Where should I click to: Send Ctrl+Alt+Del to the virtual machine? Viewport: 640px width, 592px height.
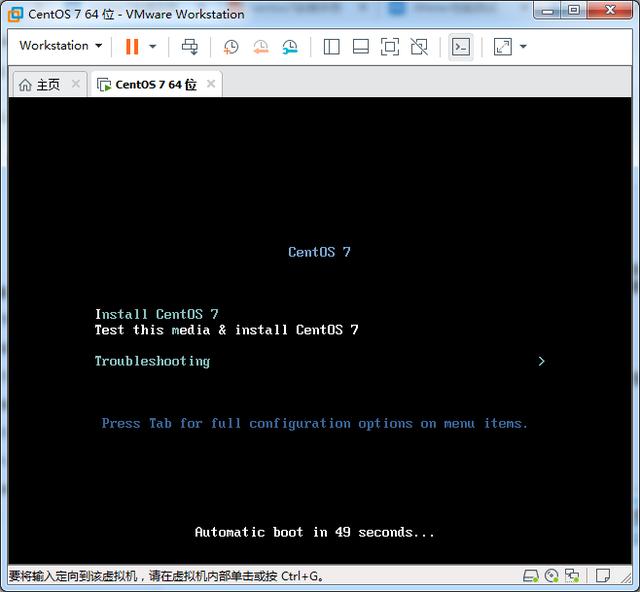point(190,47)
